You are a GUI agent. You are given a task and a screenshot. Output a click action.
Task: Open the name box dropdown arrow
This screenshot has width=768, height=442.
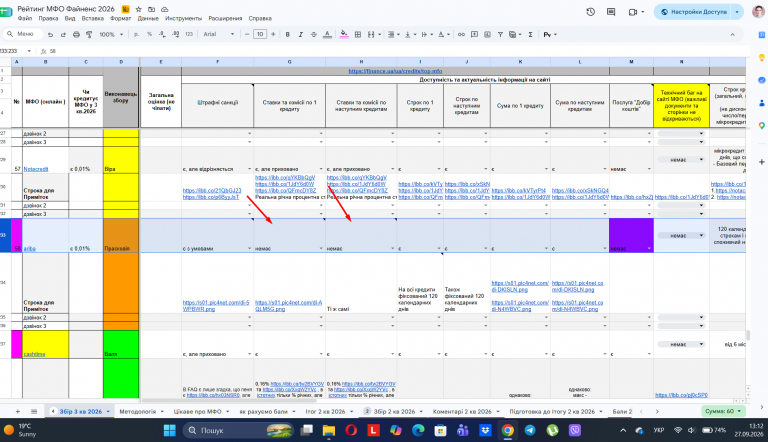pos(29,51)
